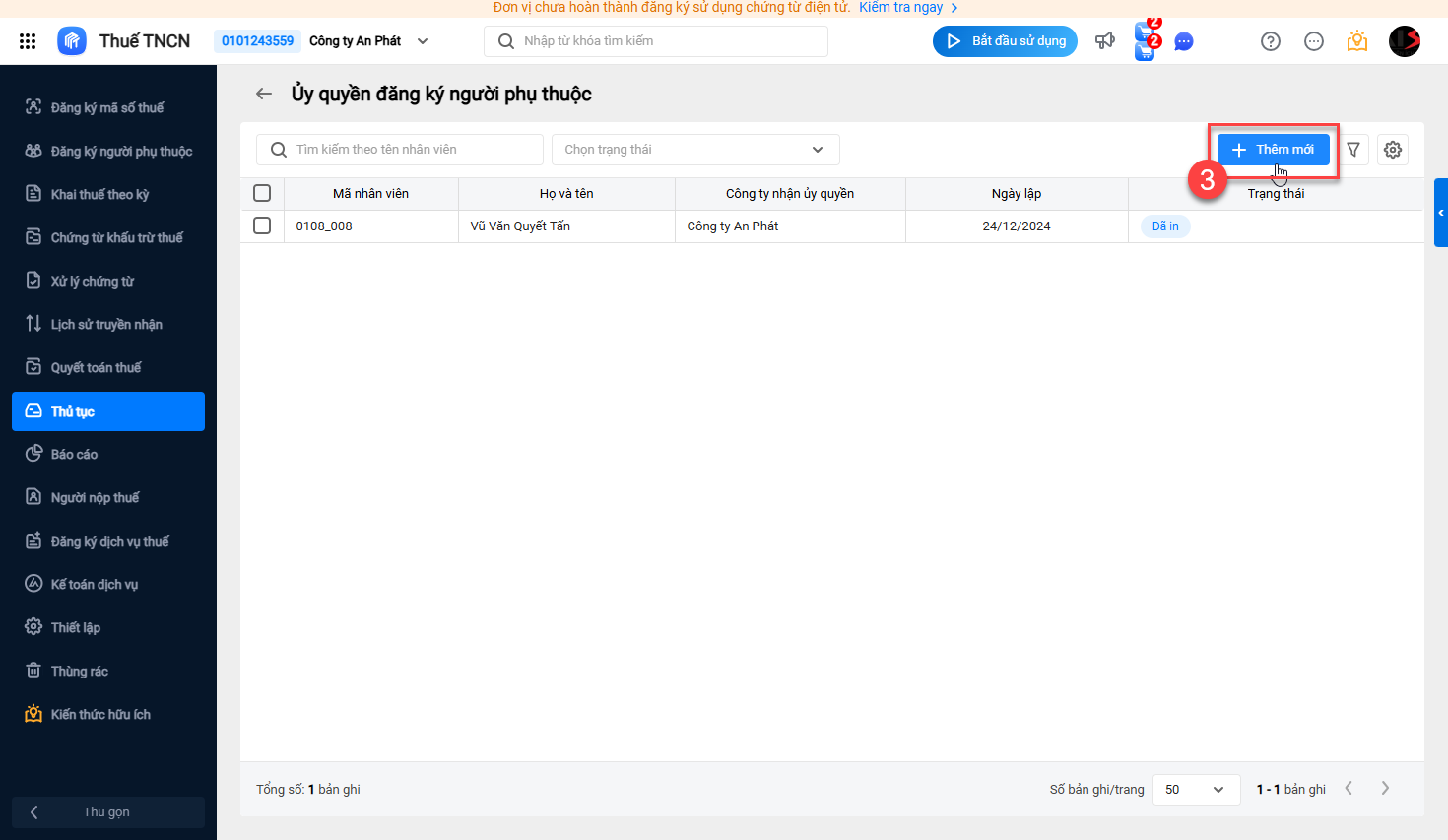This screenshot has width=1448, height=840.
Task: Open Chứng từ khấu trừ thuế section
Action: (108, 237)
